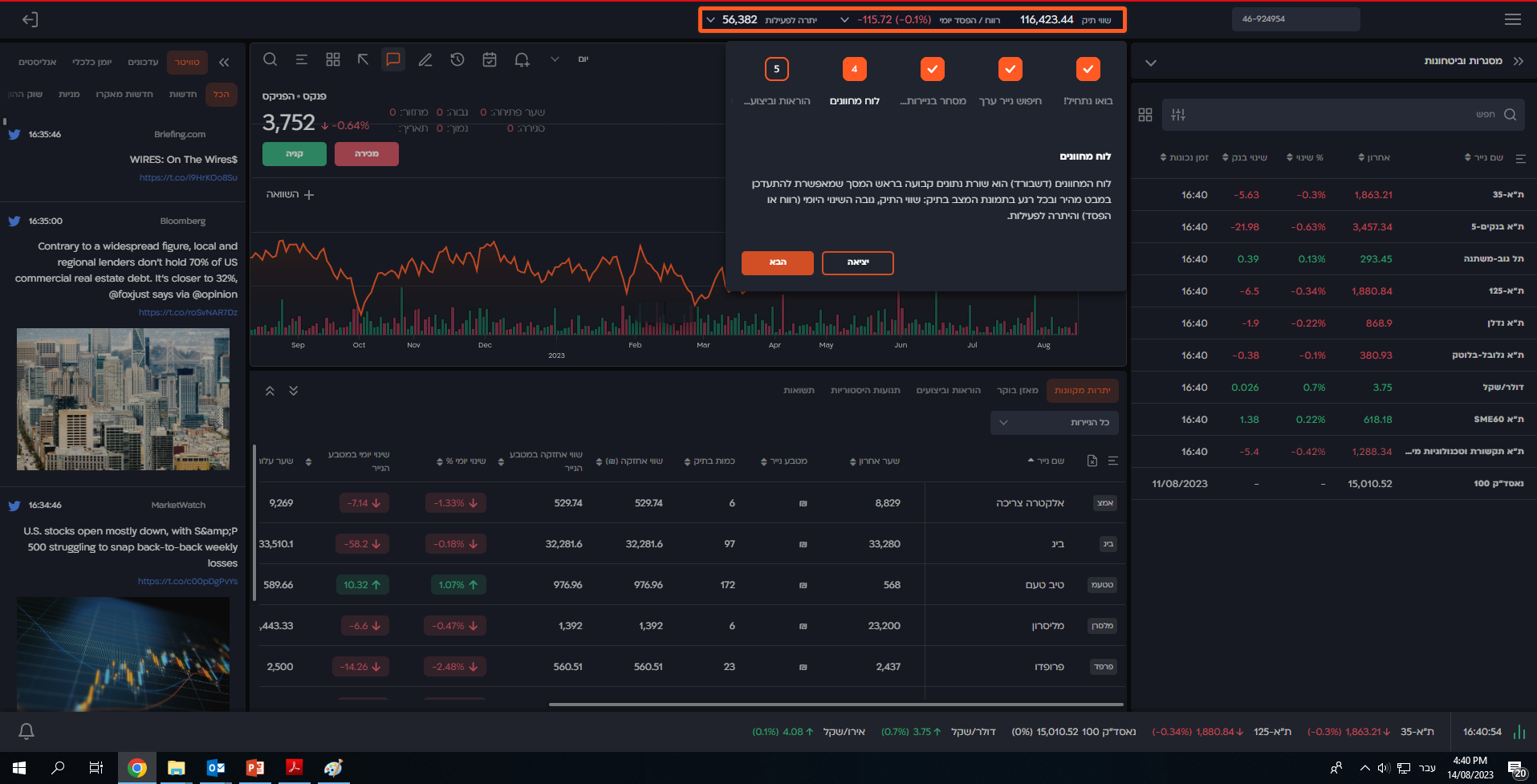Click the first checked tour step 'בואו נתחיל'
Image resolution: width=1537 pixels, height=784 pixels.
(1088, 70)
